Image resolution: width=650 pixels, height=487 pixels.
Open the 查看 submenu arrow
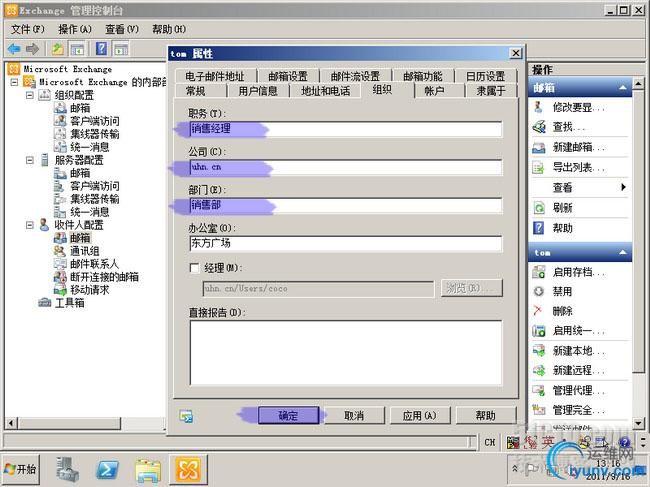click(623, 187)
